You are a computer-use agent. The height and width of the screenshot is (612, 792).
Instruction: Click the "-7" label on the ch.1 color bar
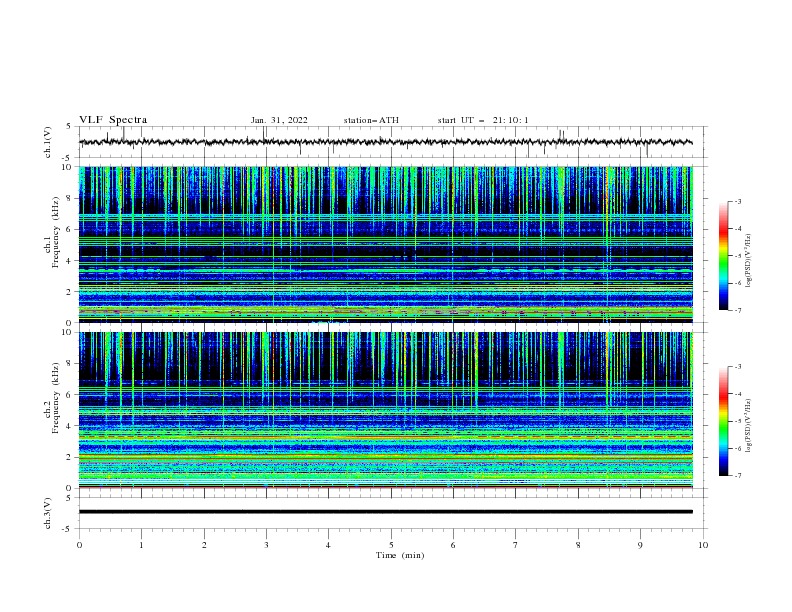[738, 310]
